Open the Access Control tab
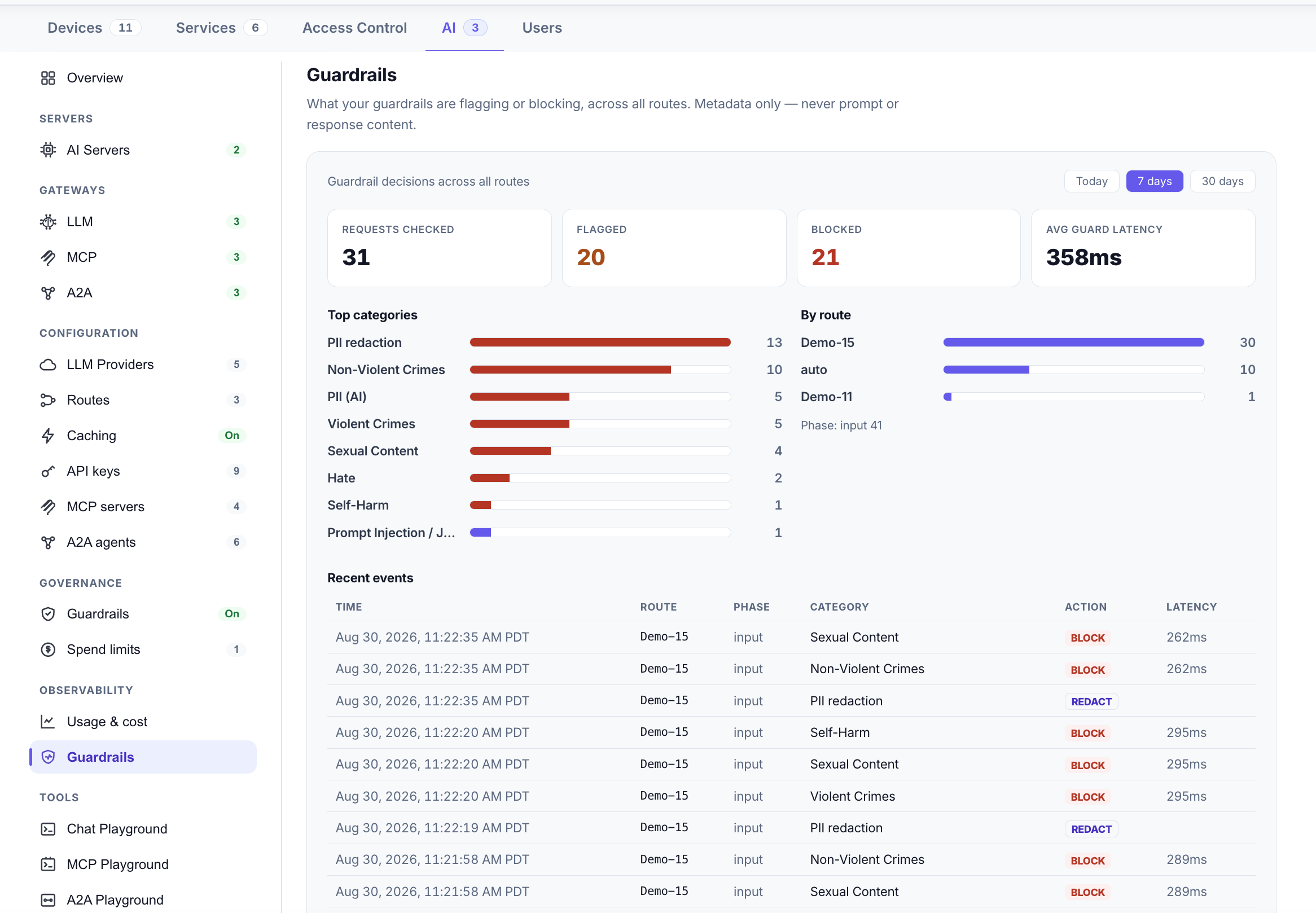1316x913 pixels. pos(354,28)
